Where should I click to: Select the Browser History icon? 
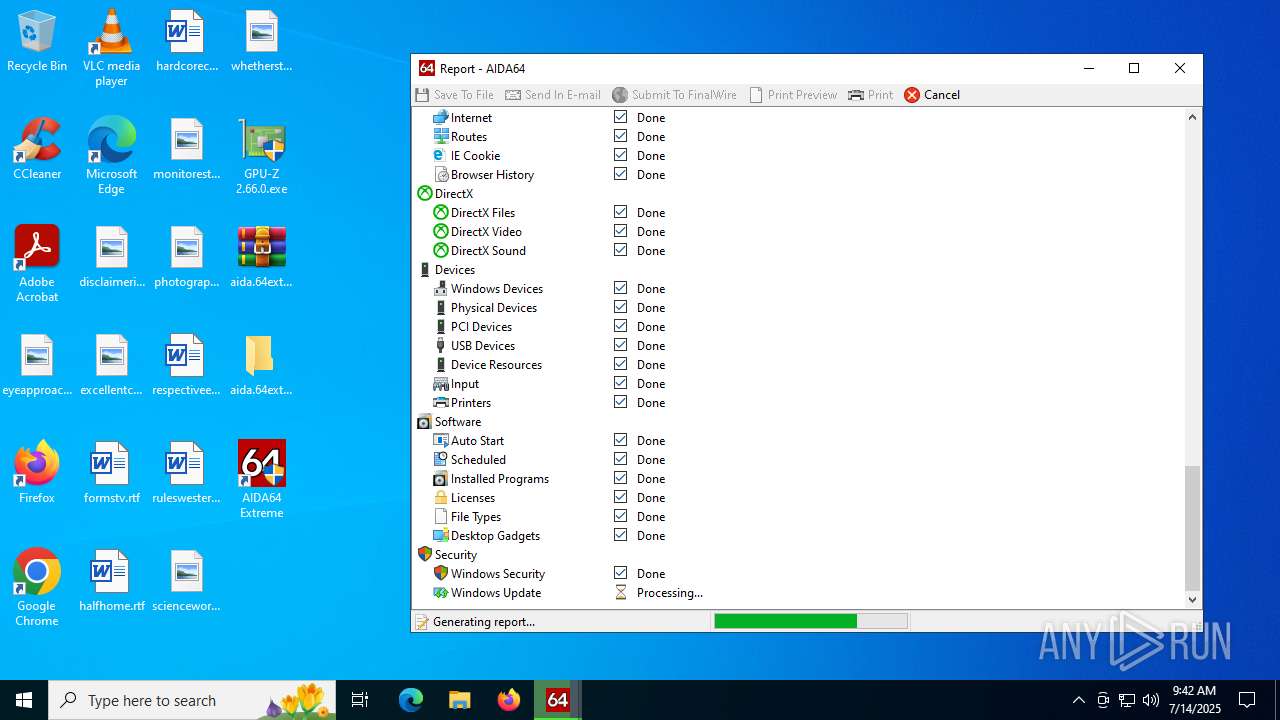coord(440,174)
